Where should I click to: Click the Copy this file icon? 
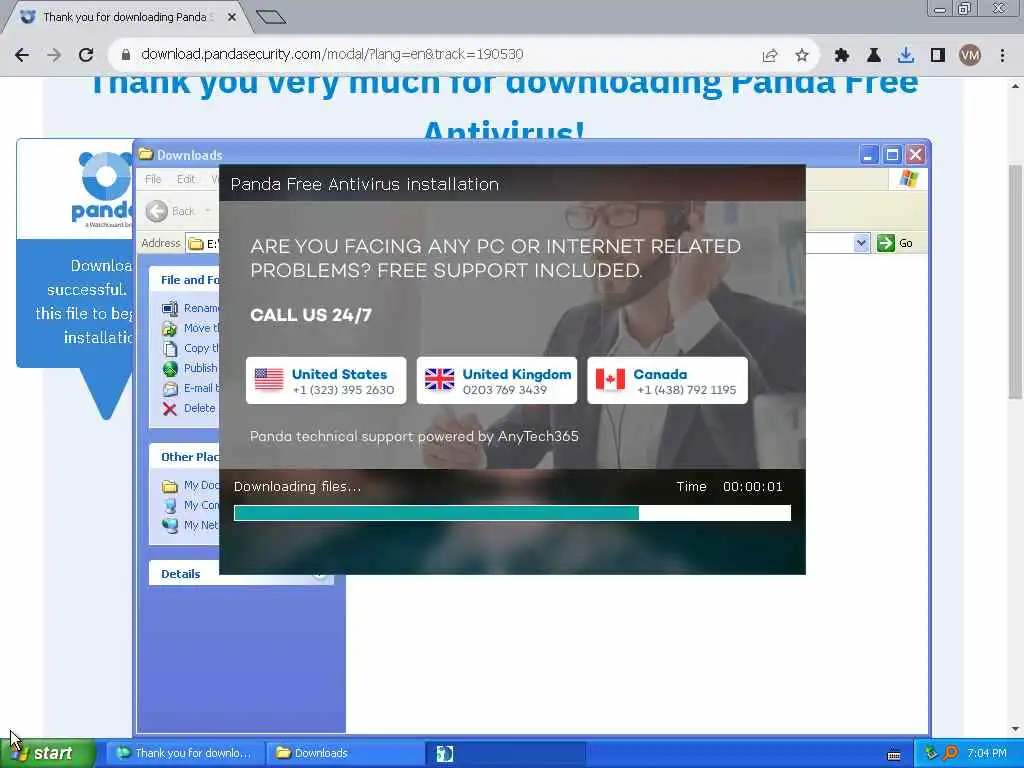tap(170, 349)
